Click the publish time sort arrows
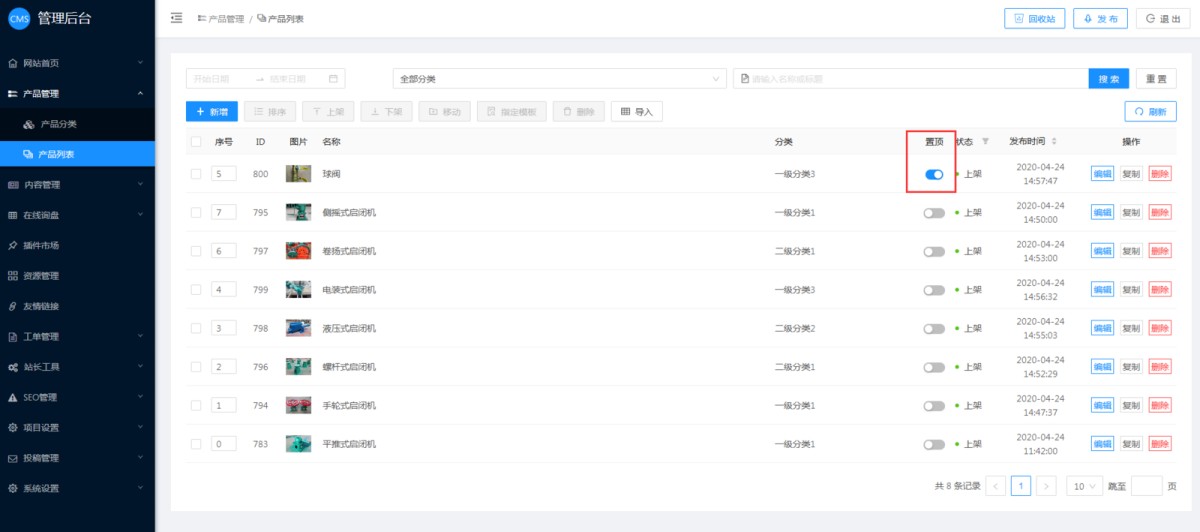 [1053, 142]
